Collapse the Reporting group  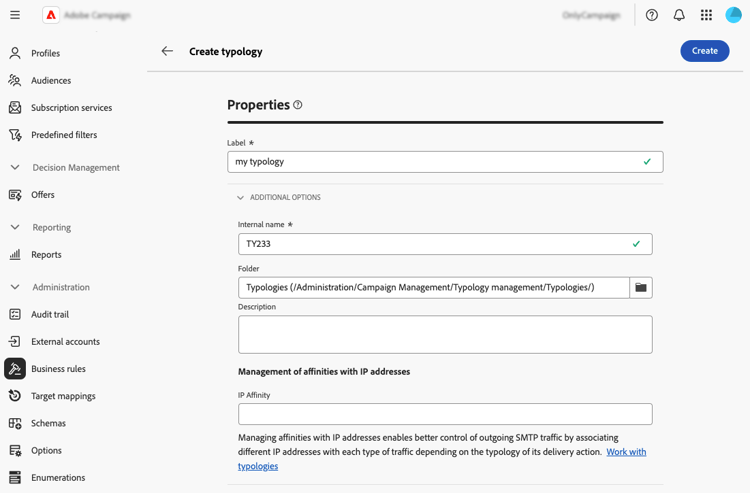[x=15, y=227]
